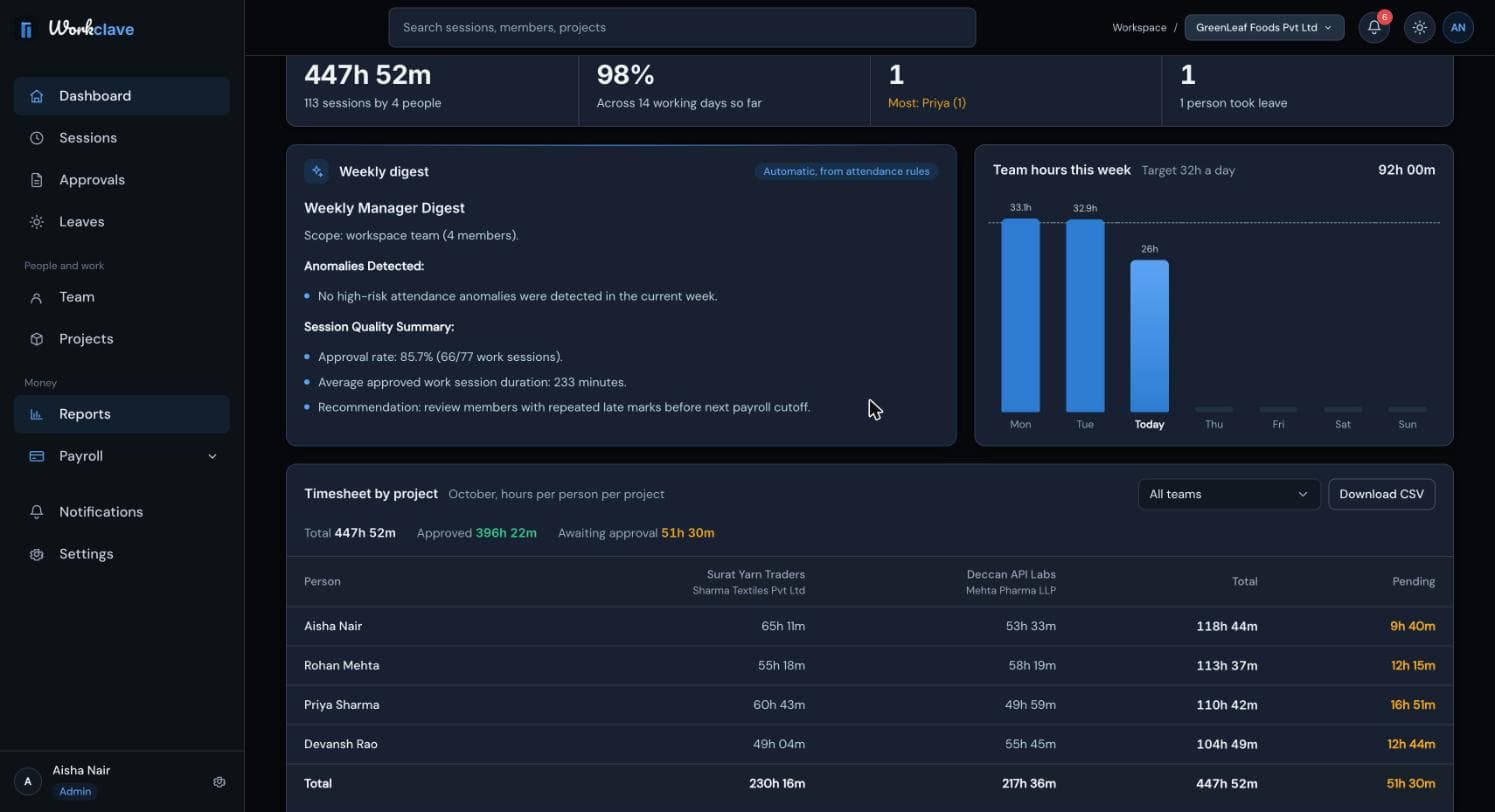Click the Settings gear icon in sidebar menu
Screen dimensions: 1495x812
tap(37, 554)
